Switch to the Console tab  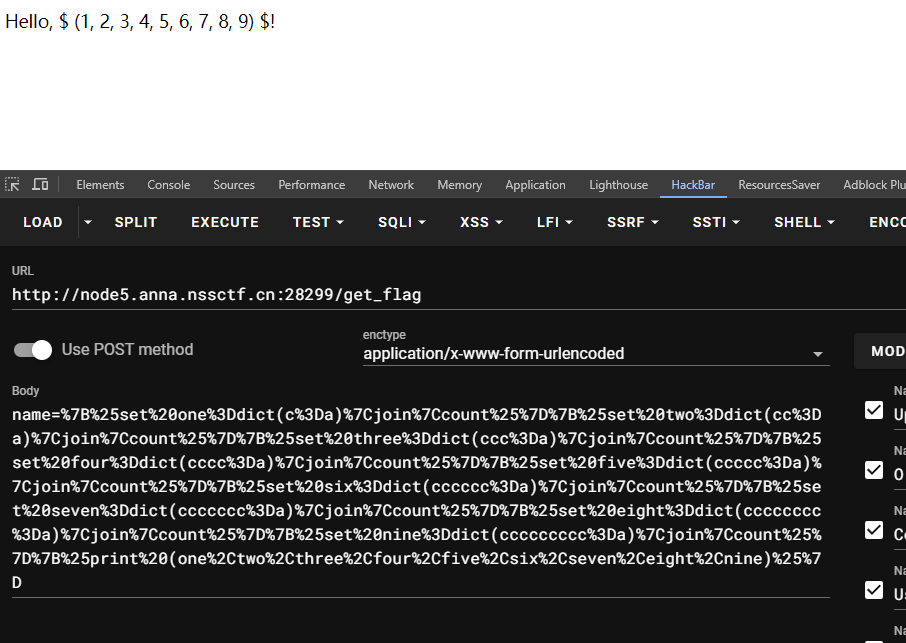169,185
